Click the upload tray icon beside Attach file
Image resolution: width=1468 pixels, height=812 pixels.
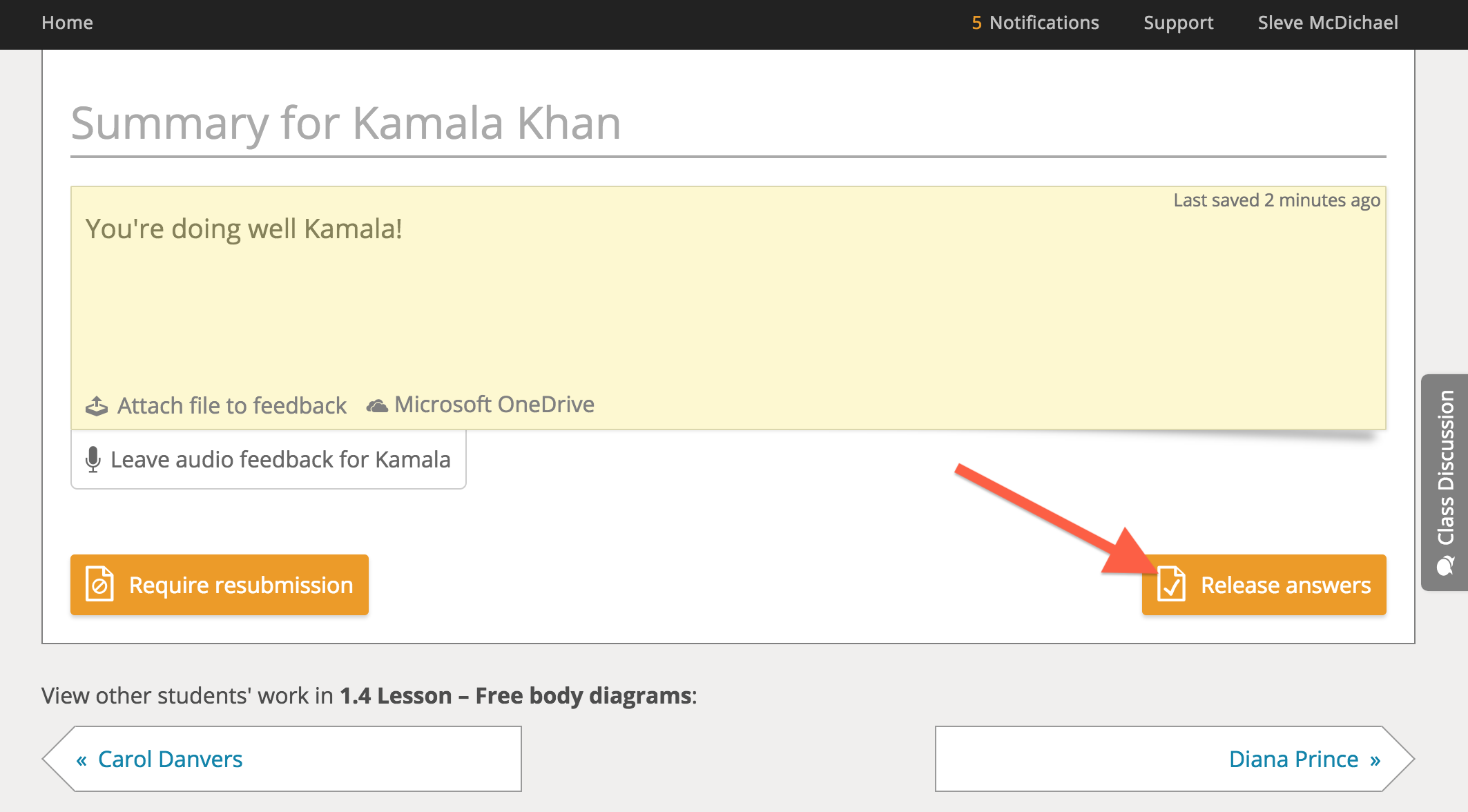click(x=97, y=406)
